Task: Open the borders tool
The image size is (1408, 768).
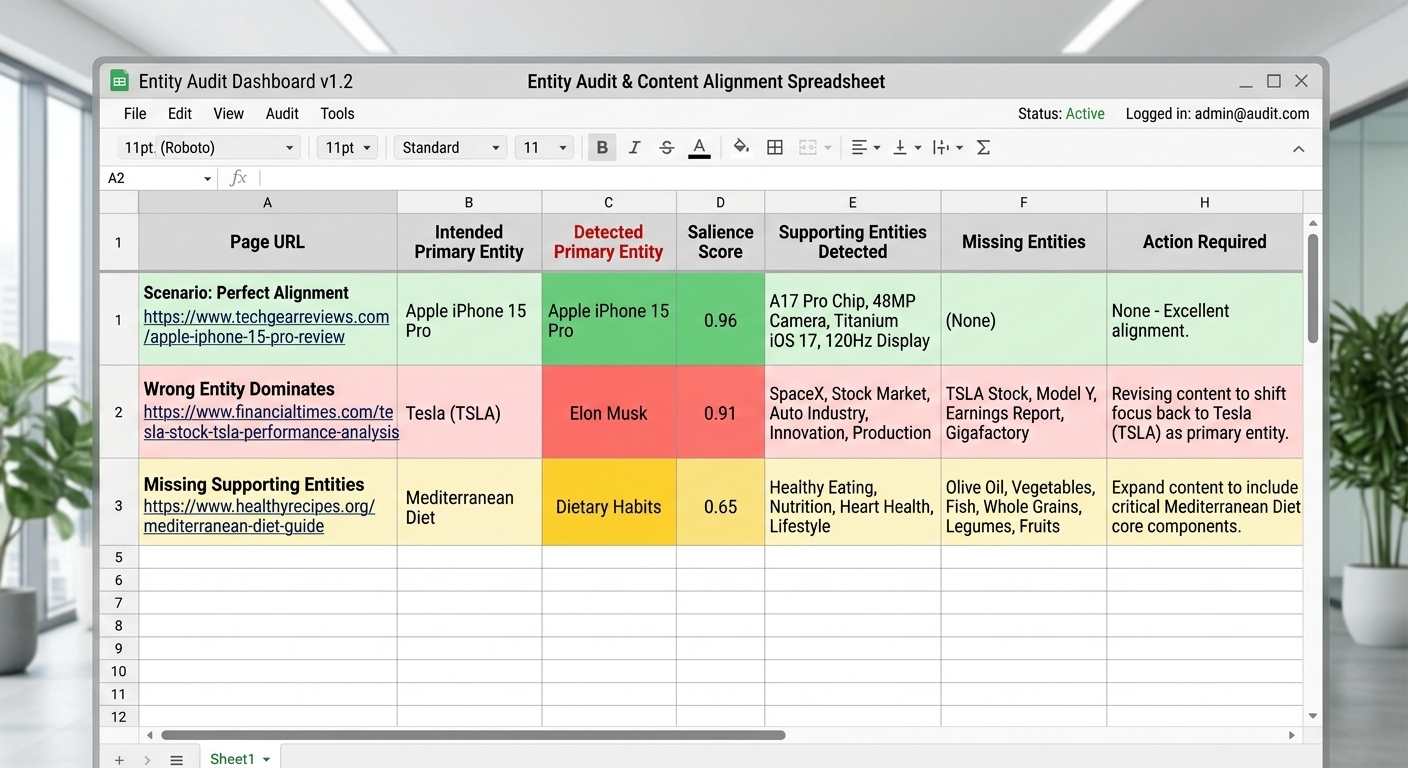Action: click(775, 147)
